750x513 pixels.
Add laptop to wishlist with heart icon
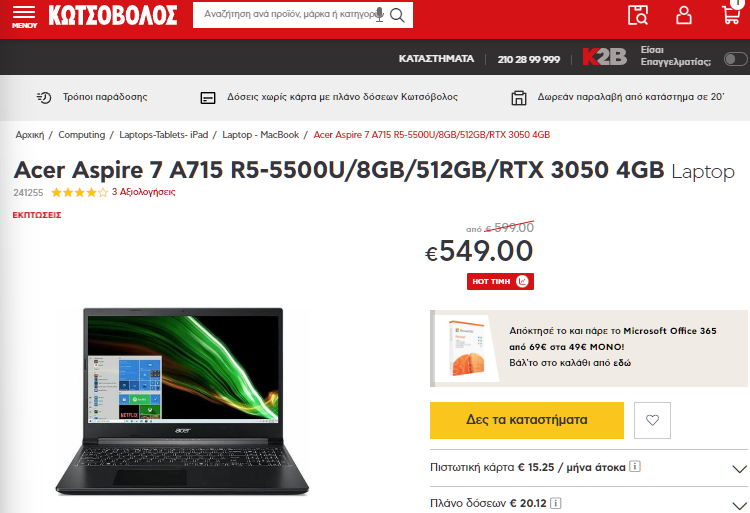click(x=652, y=420)
